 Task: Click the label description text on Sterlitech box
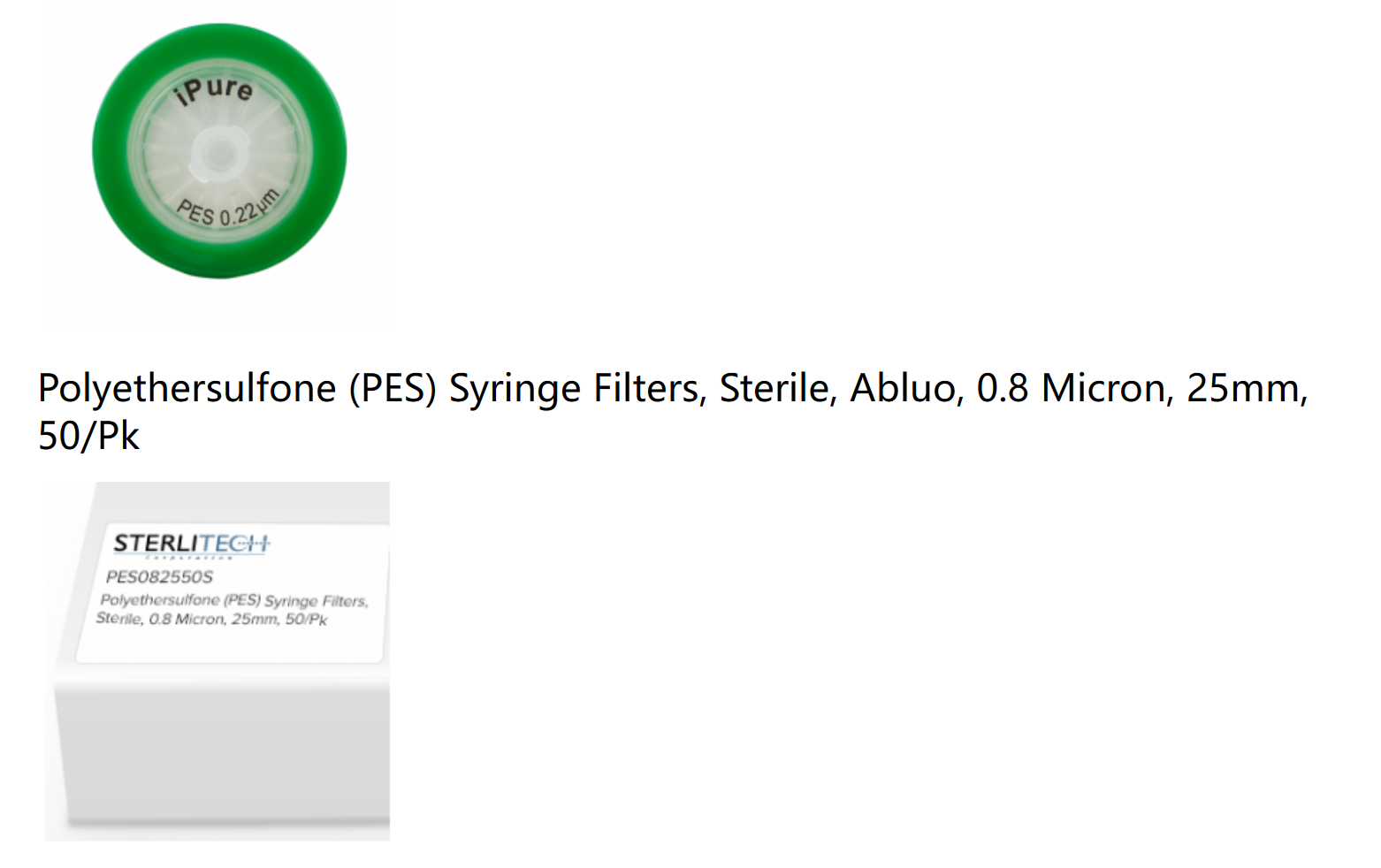click(x=232, y=610)
